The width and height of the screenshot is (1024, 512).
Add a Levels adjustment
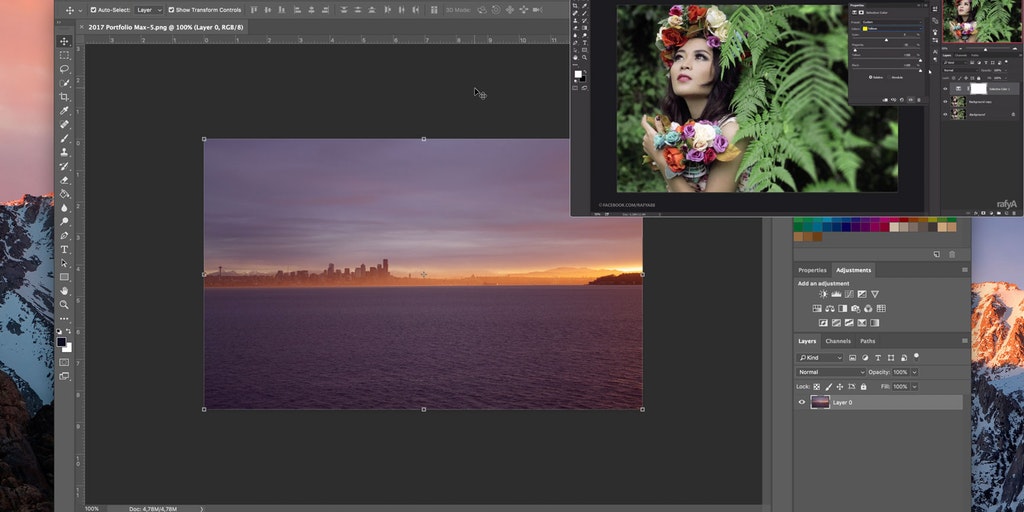point(836,294)
